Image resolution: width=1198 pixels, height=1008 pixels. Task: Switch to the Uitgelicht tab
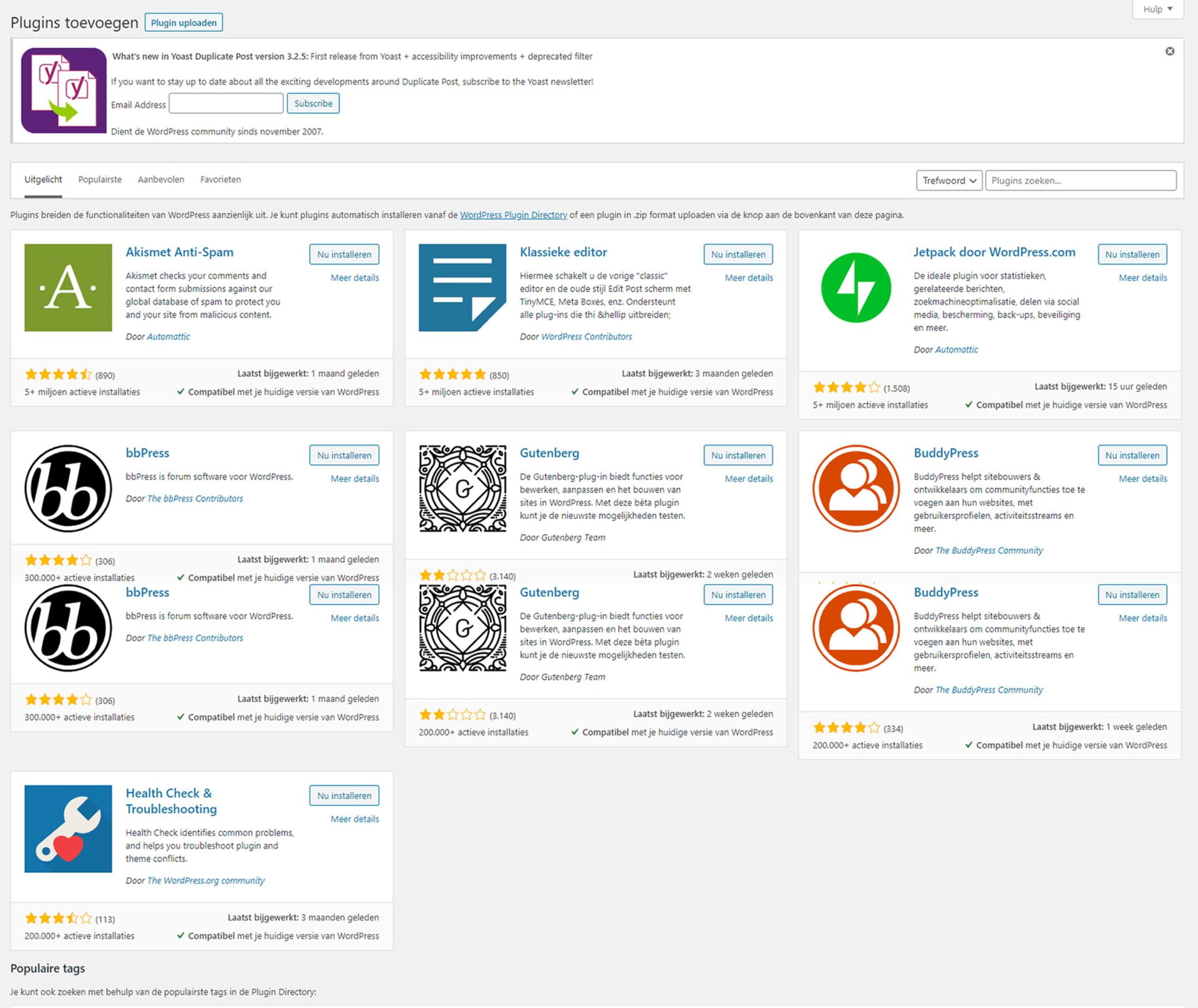pyautogui.click(x=43, y=180)
